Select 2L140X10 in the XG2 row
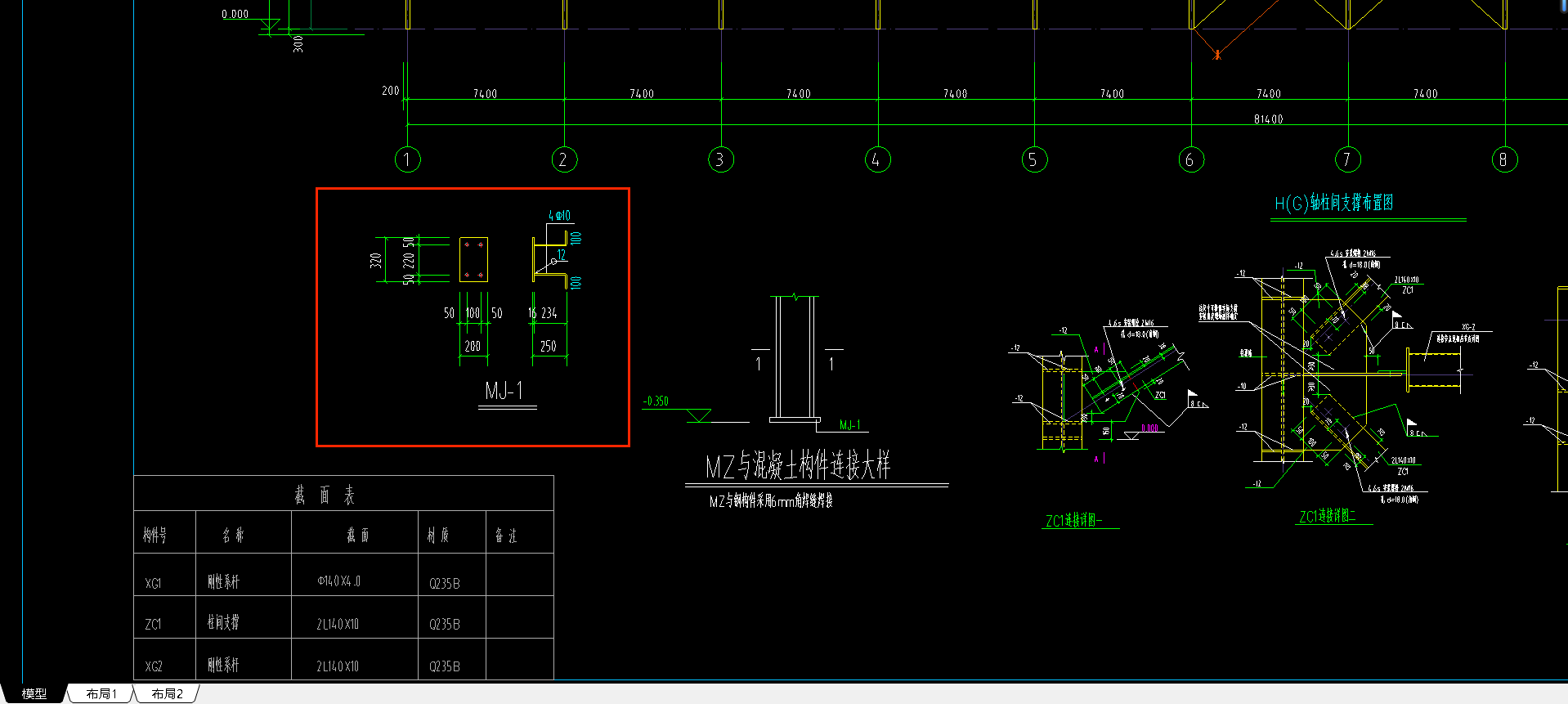This screenshot has width=1568, height=704. pyautogui.click(x=338, y=667)
